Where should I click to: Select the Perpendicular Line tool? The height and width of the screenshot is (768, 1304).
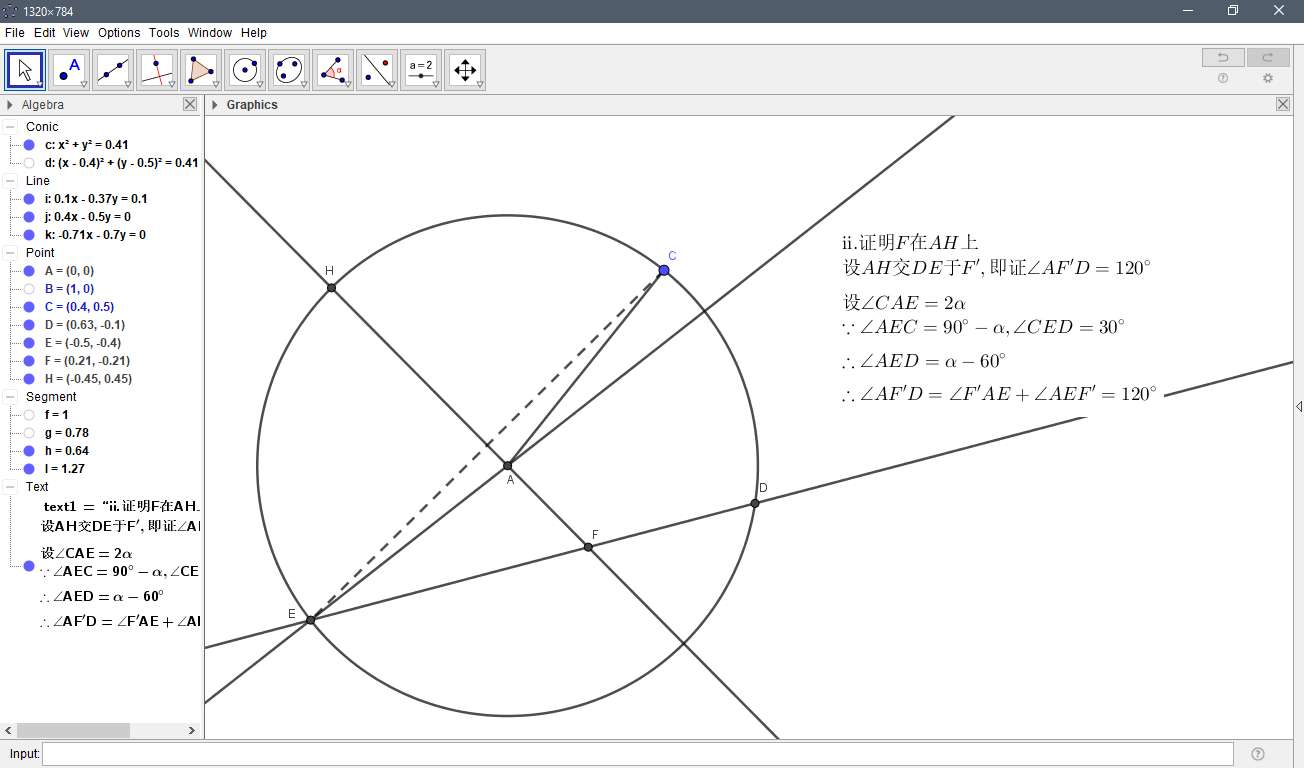[x=156, y=69]
